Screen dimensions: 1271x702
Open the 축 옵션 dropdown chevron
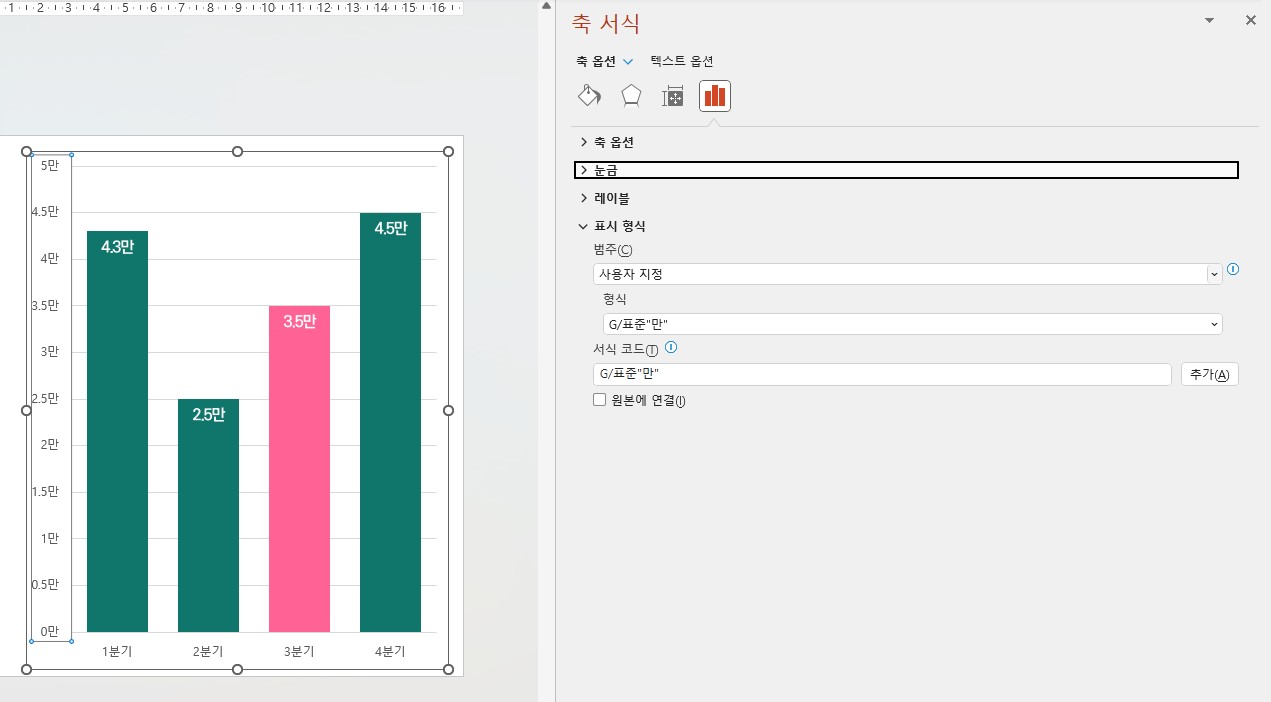click(x=628, y=61)
